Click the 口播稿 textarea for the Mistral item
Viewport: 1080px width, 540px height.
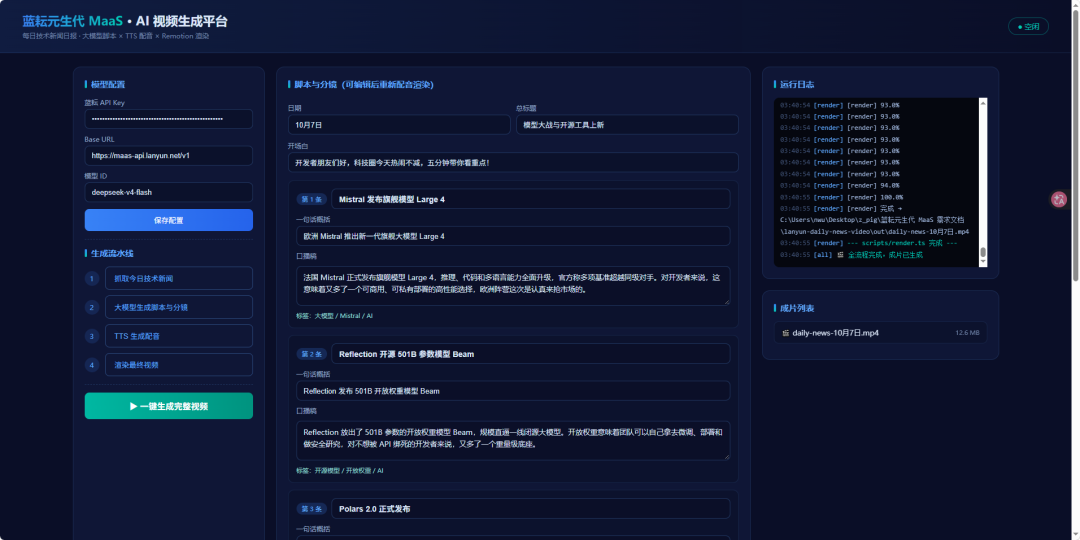[x=513, y=286]
